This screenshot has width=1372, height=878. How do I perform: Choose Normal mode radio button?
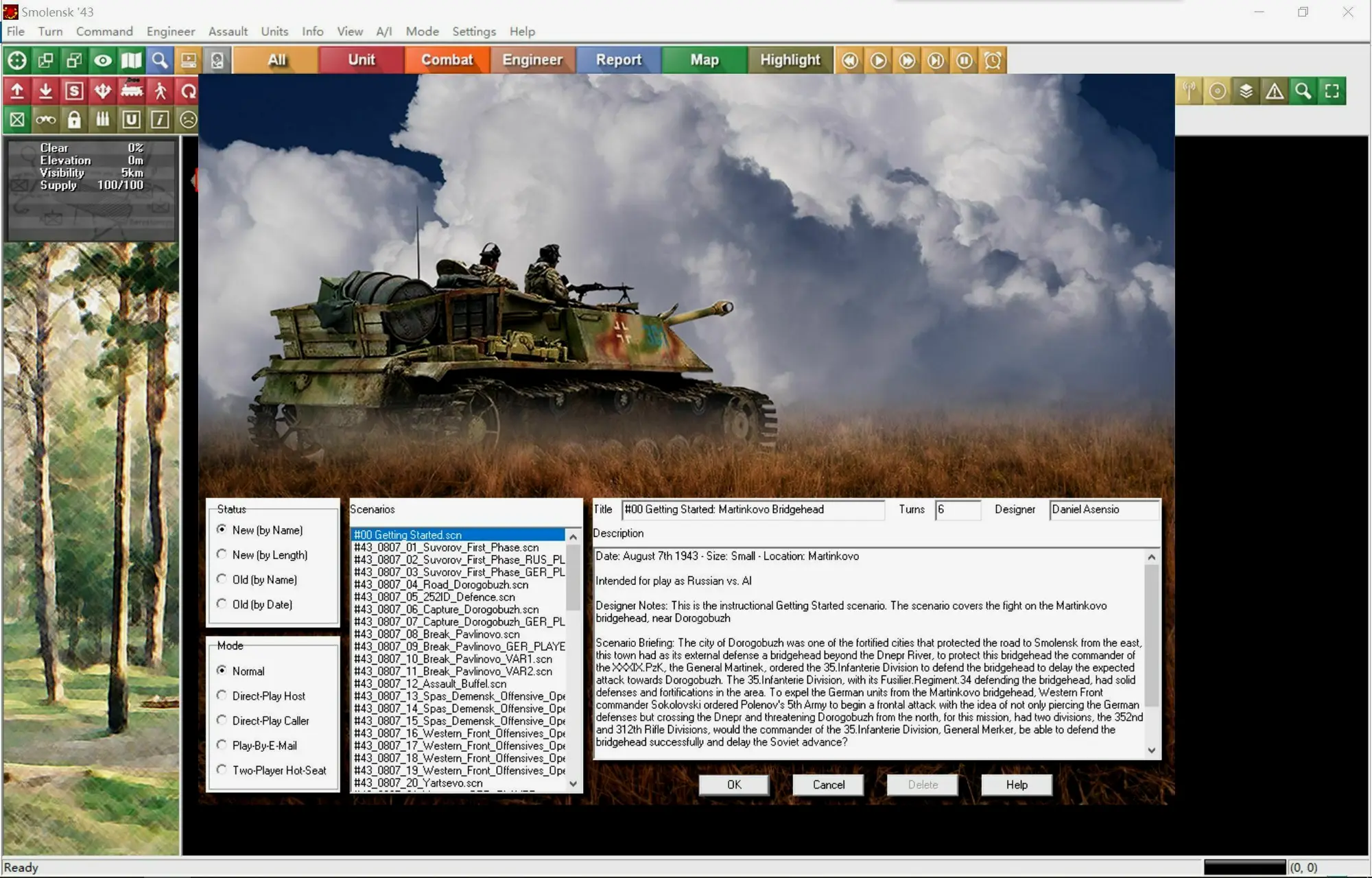[240, 671]
